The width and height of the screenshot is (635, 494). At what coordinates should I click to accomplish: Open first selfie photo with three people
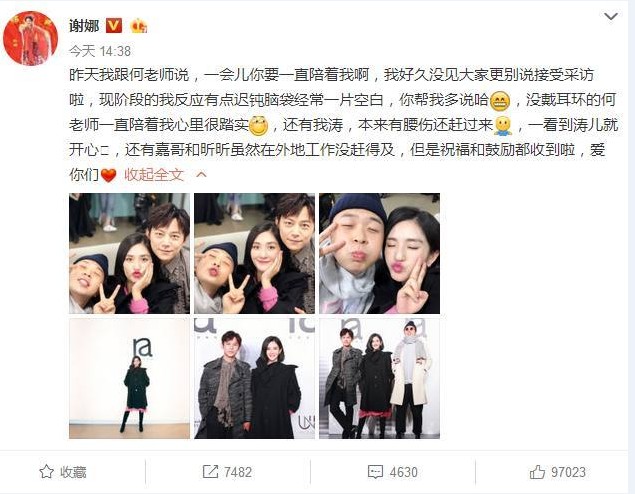[129, 253]
